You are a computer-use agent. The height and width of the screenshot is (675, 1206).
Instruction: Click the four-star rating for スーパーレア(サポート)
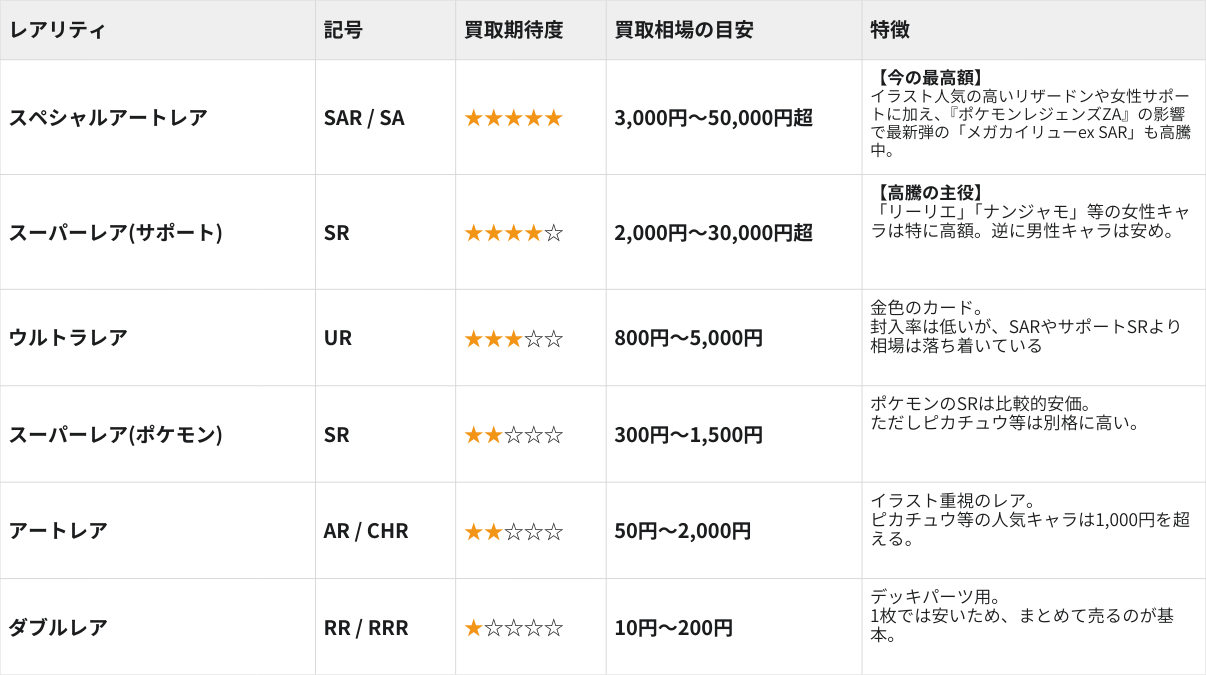click(513, 233)
